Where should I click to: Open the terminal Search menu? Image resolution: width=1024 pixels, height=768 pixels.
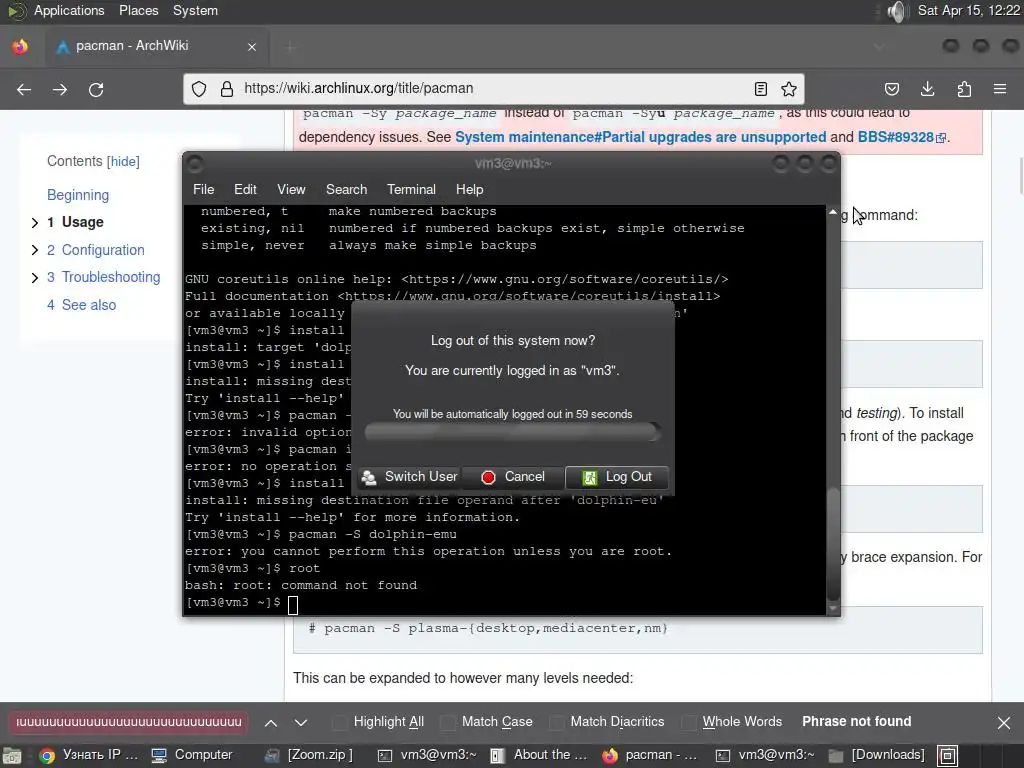point(347,189)
